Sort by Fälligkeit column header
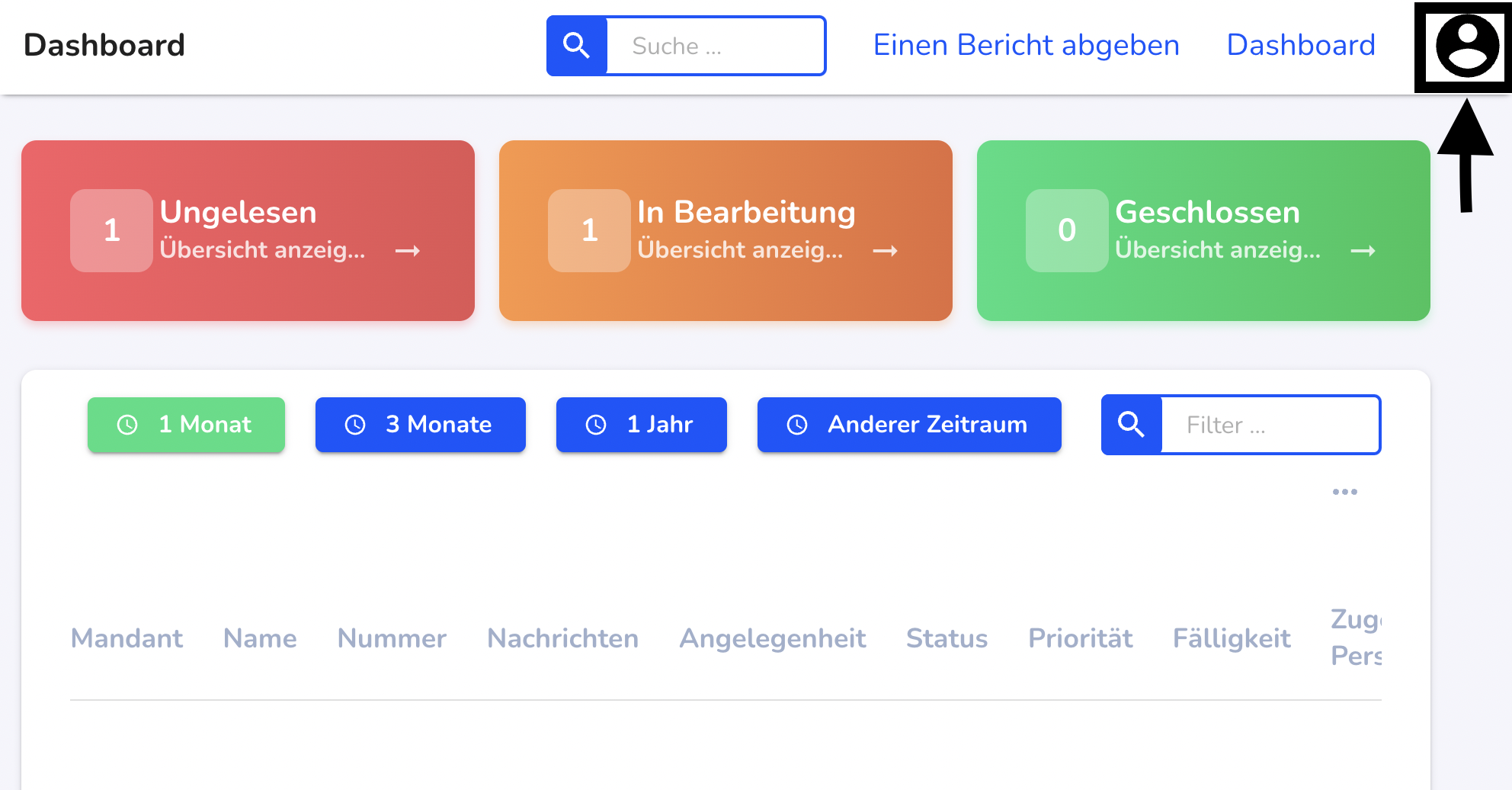Screen dimensions: 1512x790 (1232, 638)
